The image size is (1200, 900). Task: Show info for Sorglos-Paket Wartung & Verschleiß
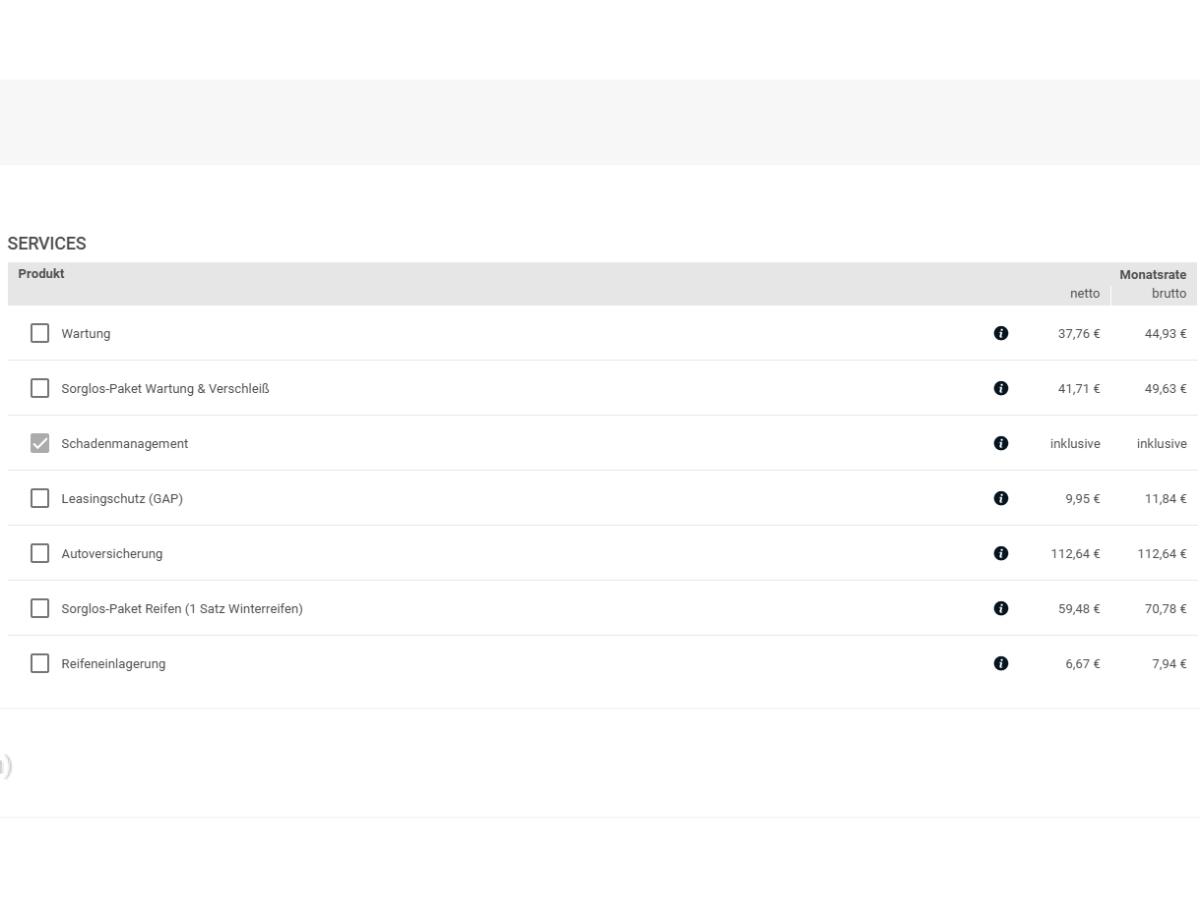(x=1001, y=388)
